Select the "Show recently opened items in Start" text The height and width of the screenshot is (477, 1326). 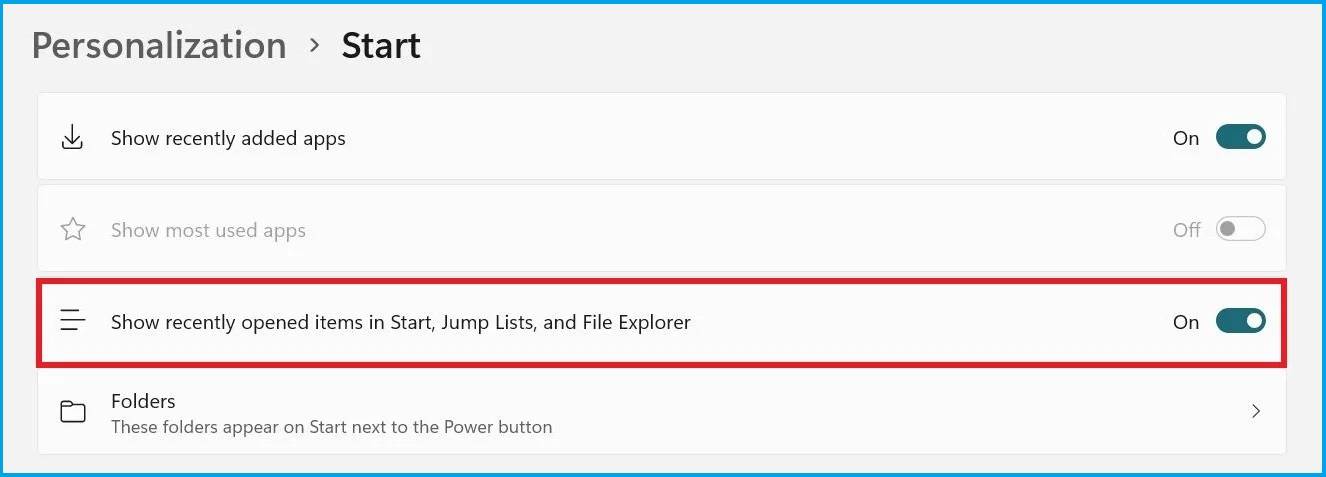(400, 322)
